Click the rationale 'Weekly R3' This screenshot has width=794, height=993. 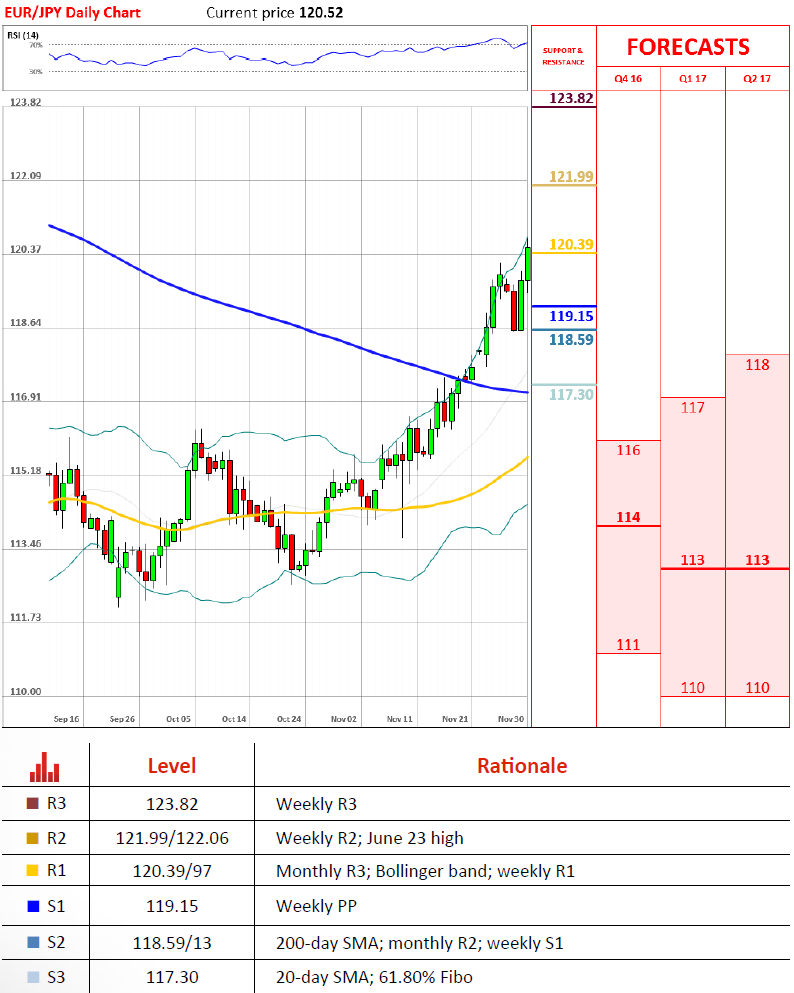pyautogui.click(x=316, y=804)
